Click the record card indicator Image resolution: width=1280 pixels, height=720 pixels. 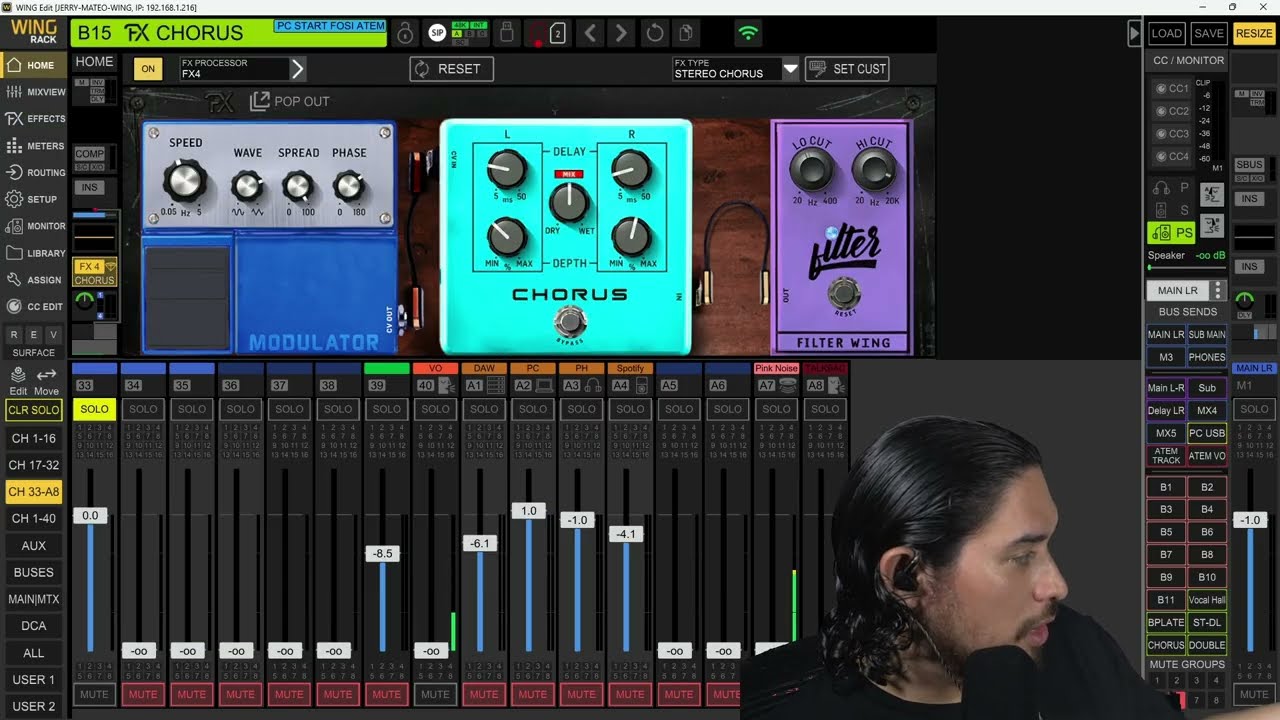pos(557,33)
